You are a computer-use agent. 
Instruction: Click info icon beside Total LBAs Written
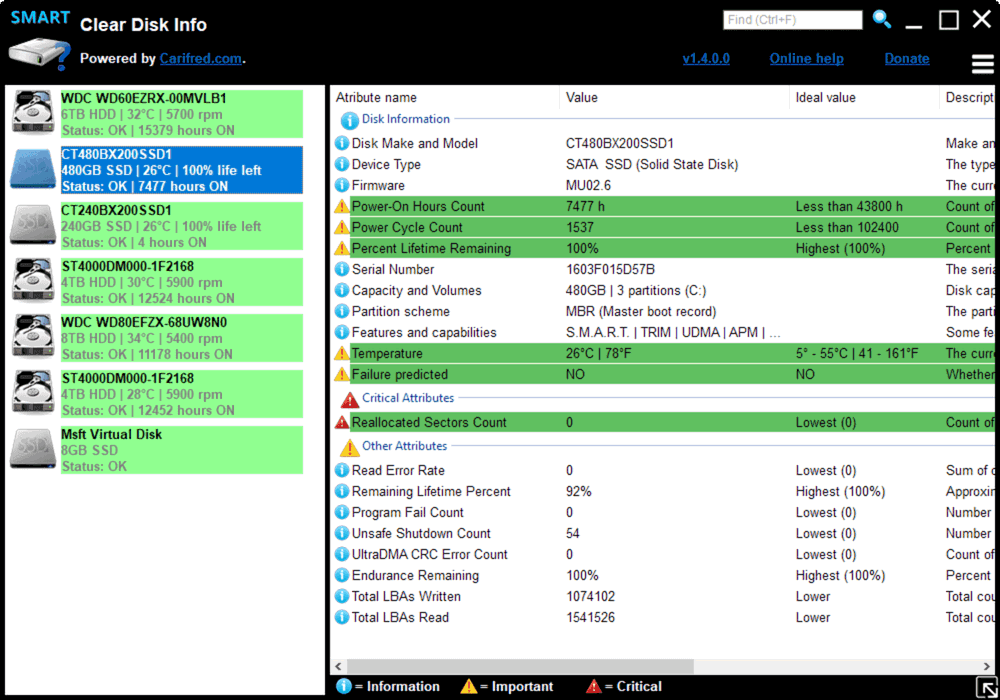[342, 597]
